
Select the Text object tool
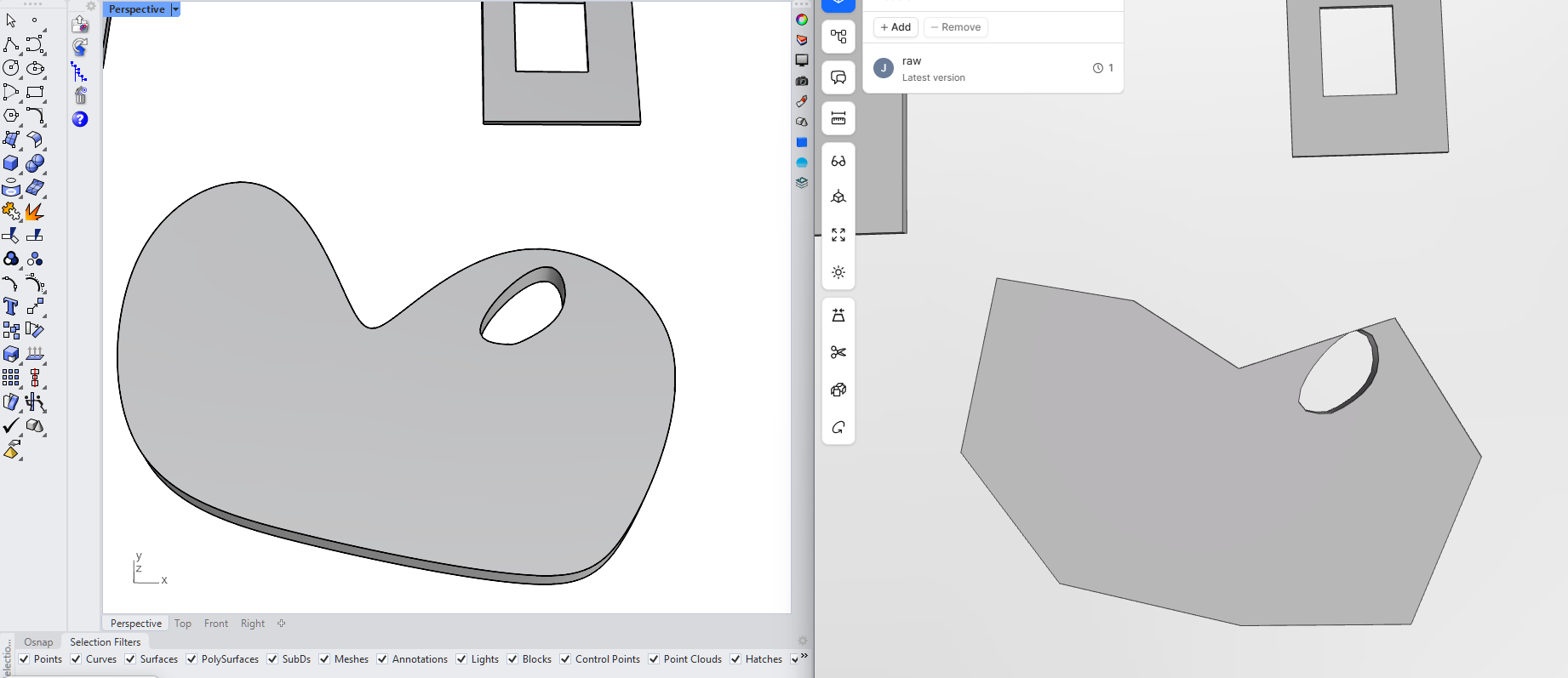[x=11, y=306]
